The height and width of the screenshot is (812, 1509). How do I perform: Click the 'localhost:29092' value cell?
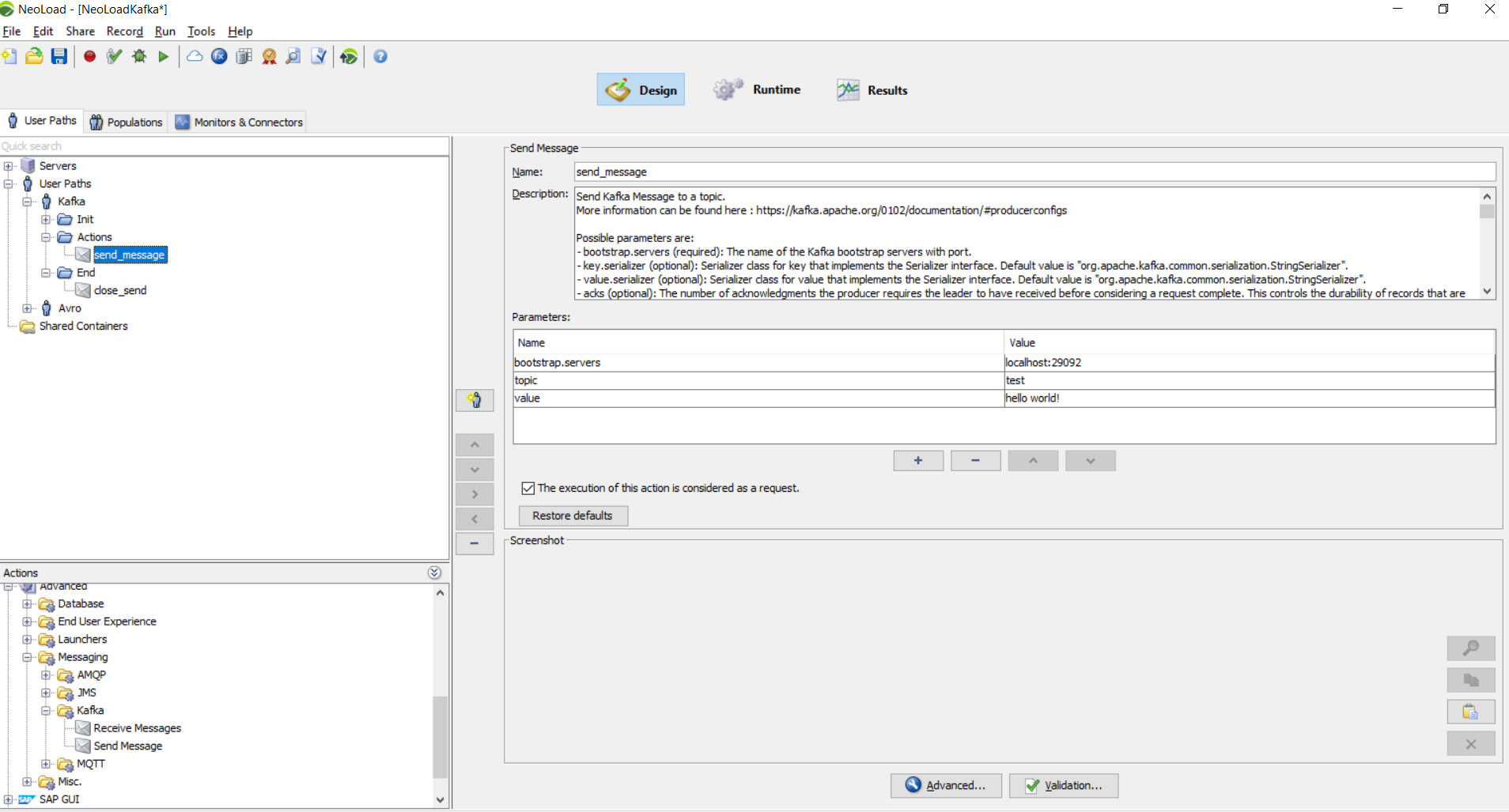[1250, 363]
